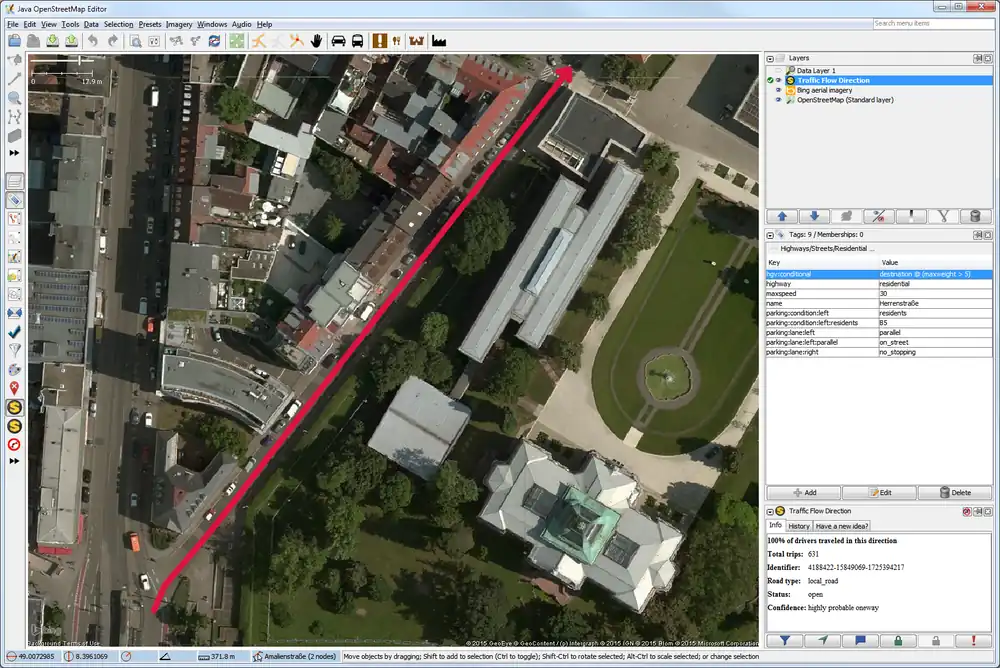Toggle visibility of Bing aerial imagery layer

(x=779, y=90)
